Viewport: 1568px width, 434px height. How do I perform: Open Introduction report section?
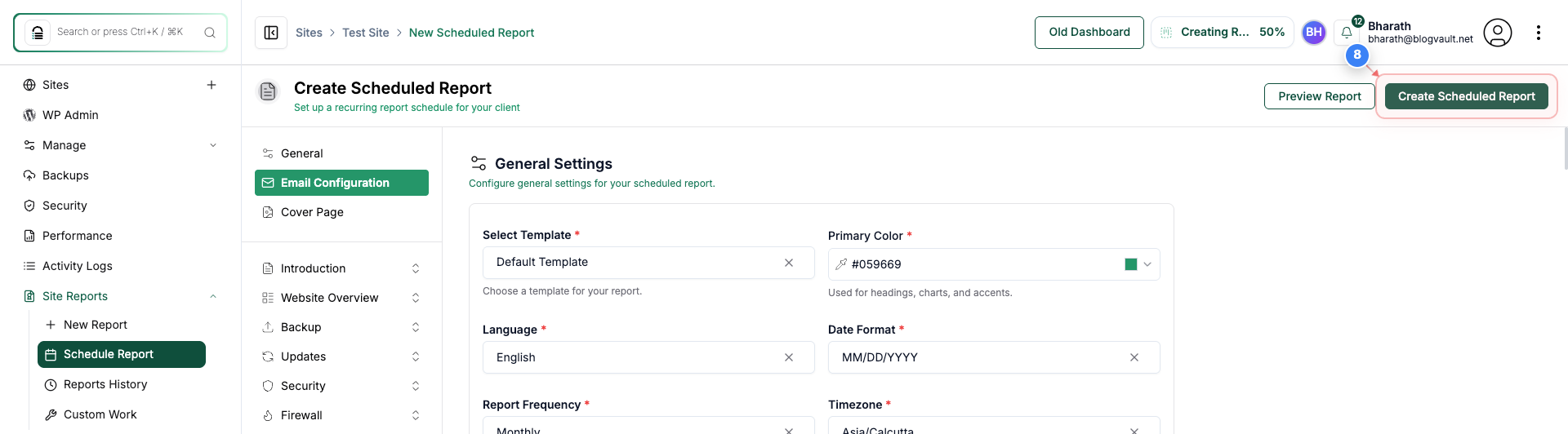313,268
